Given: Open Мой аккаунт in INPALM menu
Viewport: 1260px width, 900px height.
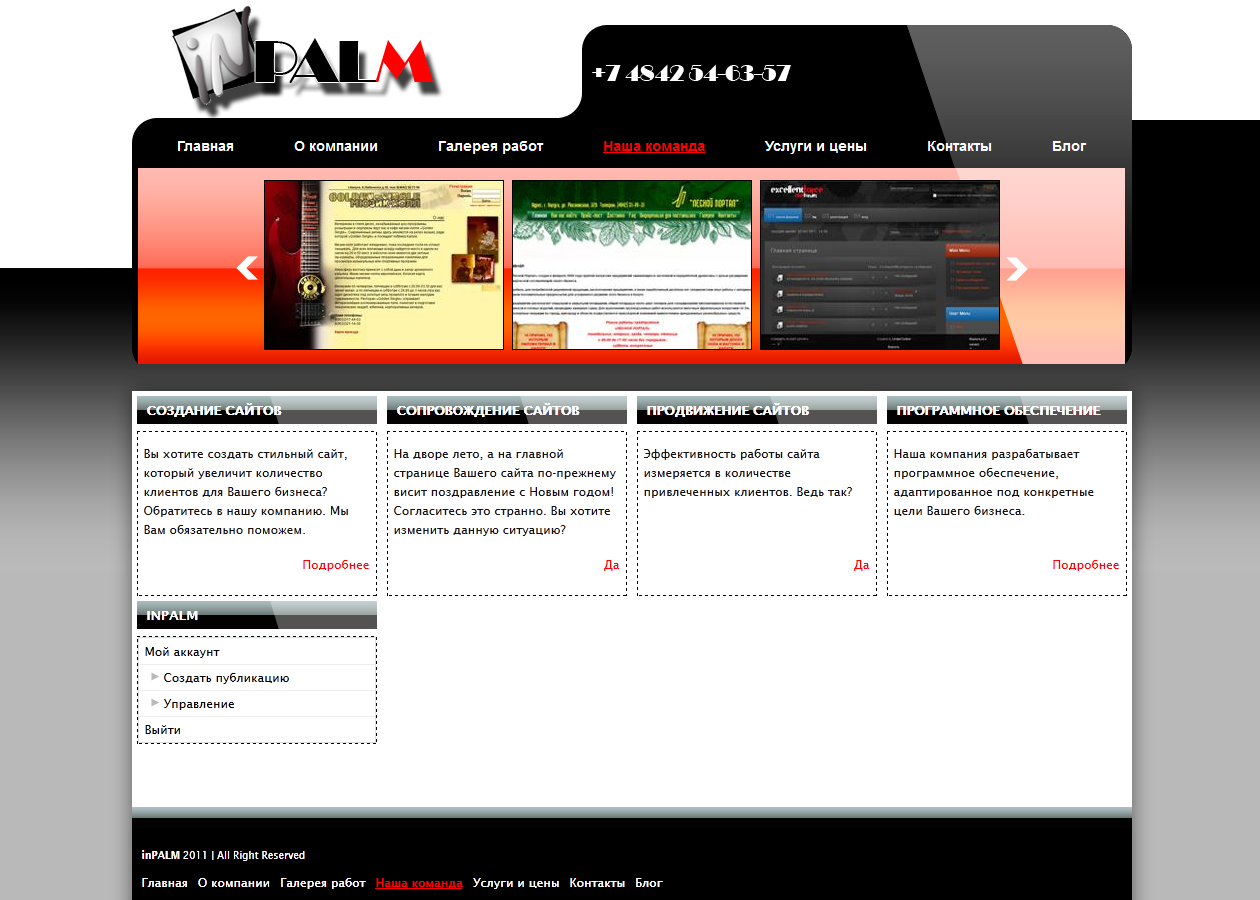Looking at the screenshot, I should tap(182, 652).
